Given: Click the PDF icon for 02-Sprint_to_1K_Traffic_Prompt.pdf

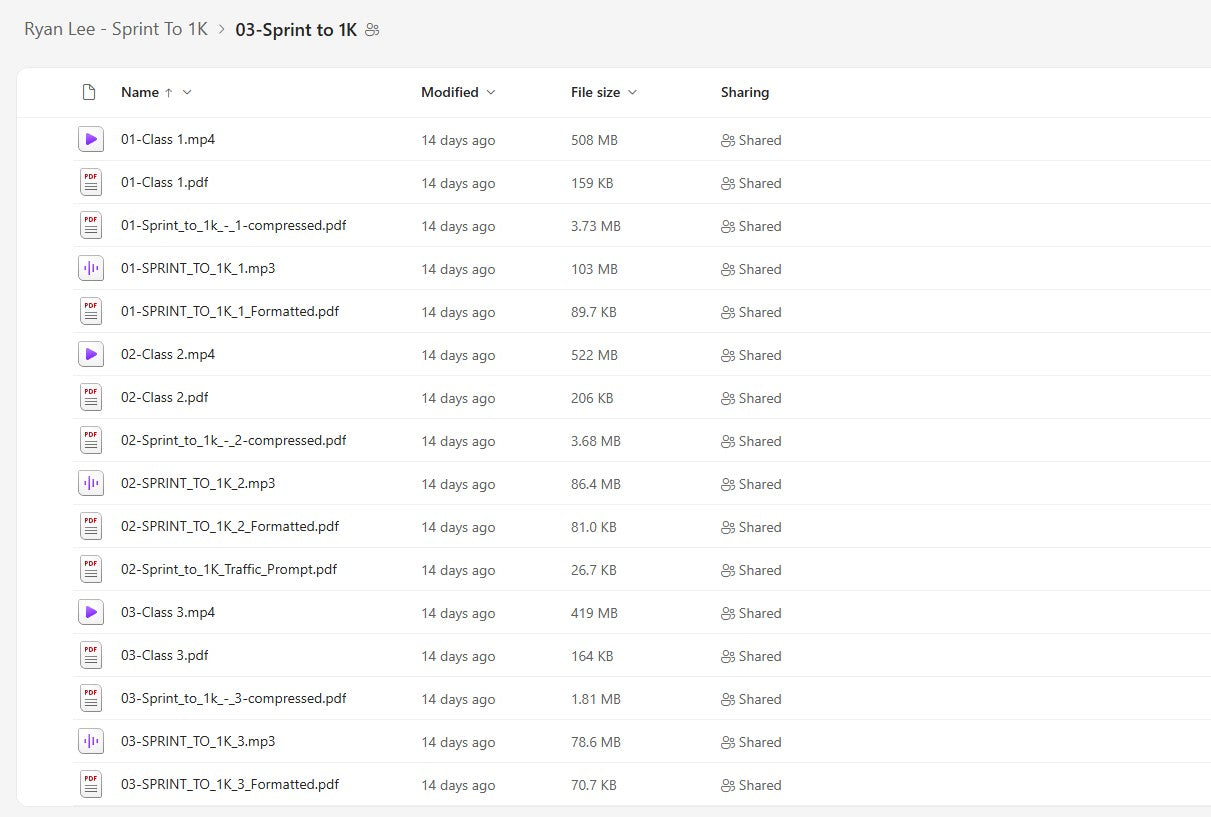Looking at the screenshot, I should 91,570.
